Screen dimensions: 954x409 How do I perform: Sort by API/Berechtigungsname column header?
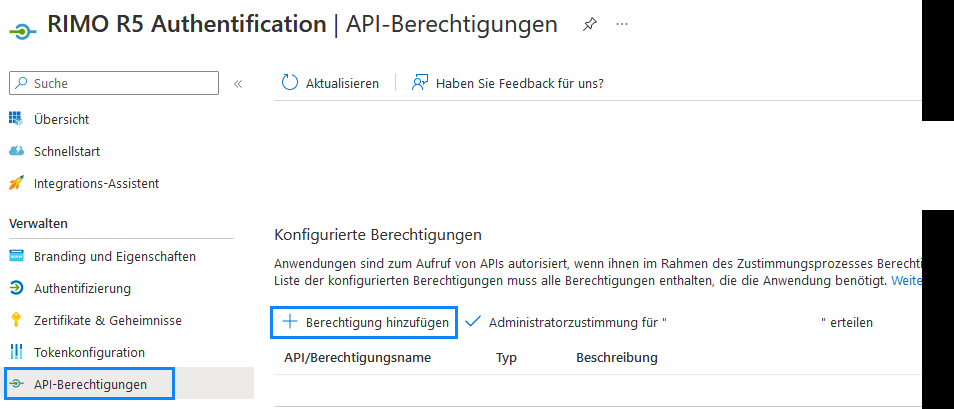click(357, 357)
